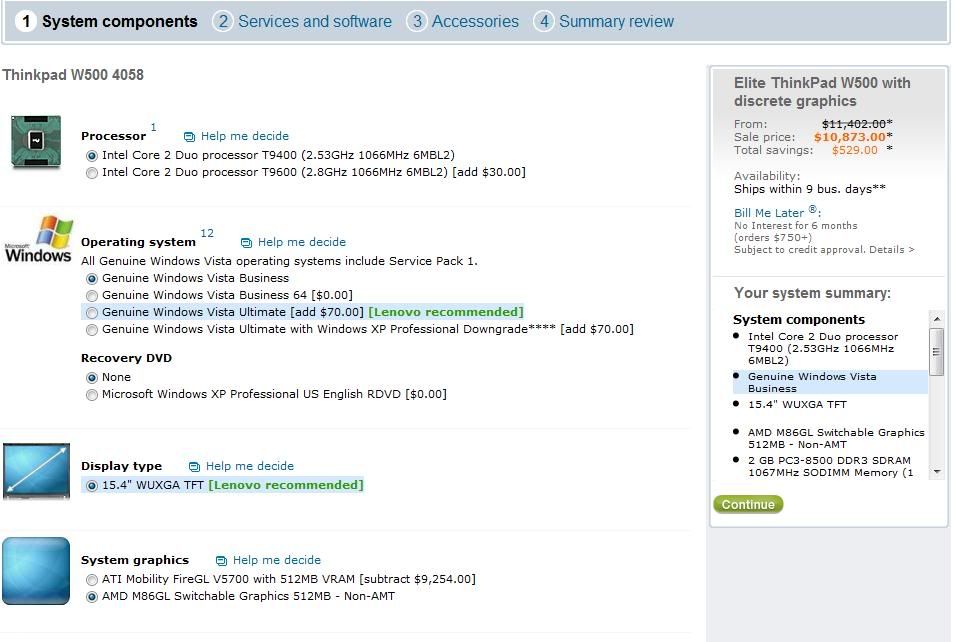The height and width of the screenshot is (642, 960).
Task: Open processor footnote 1
Action: (x=153, y=127)
